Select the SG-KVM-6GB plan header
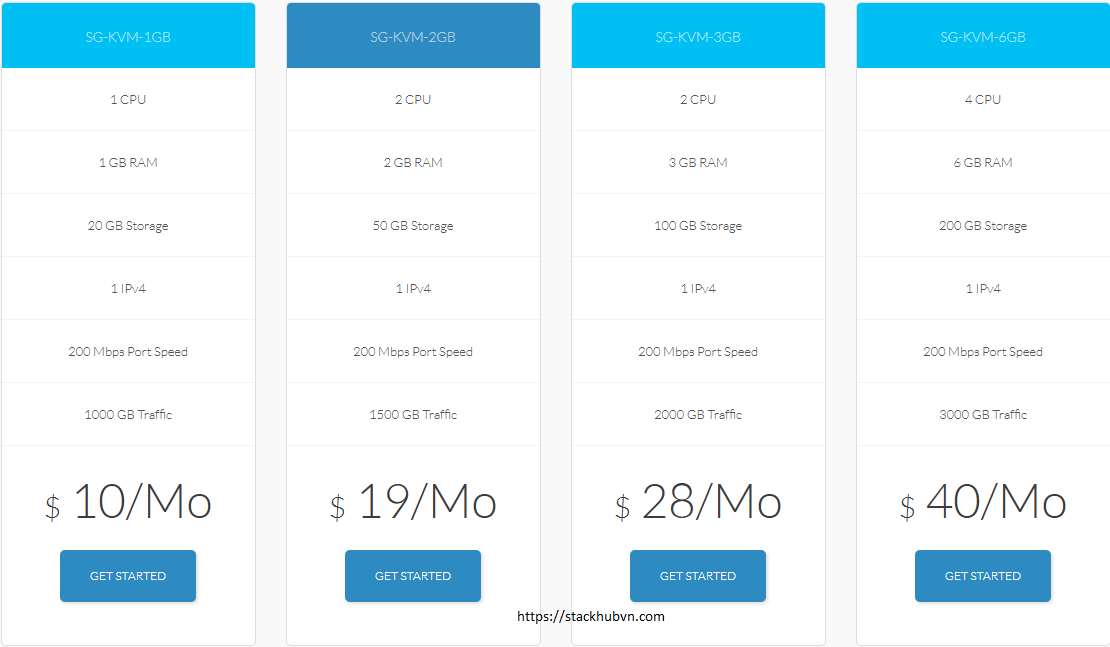 coord(983,37)
